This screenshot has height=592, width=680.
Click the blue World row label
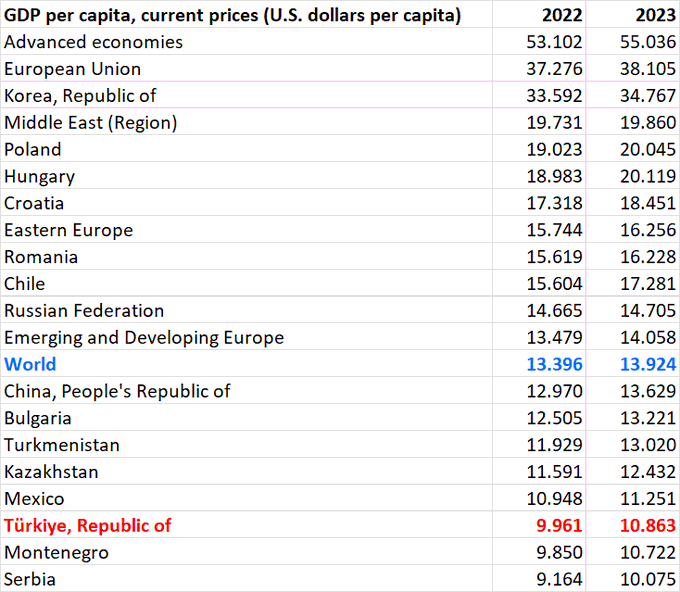[x=30, y=365]
